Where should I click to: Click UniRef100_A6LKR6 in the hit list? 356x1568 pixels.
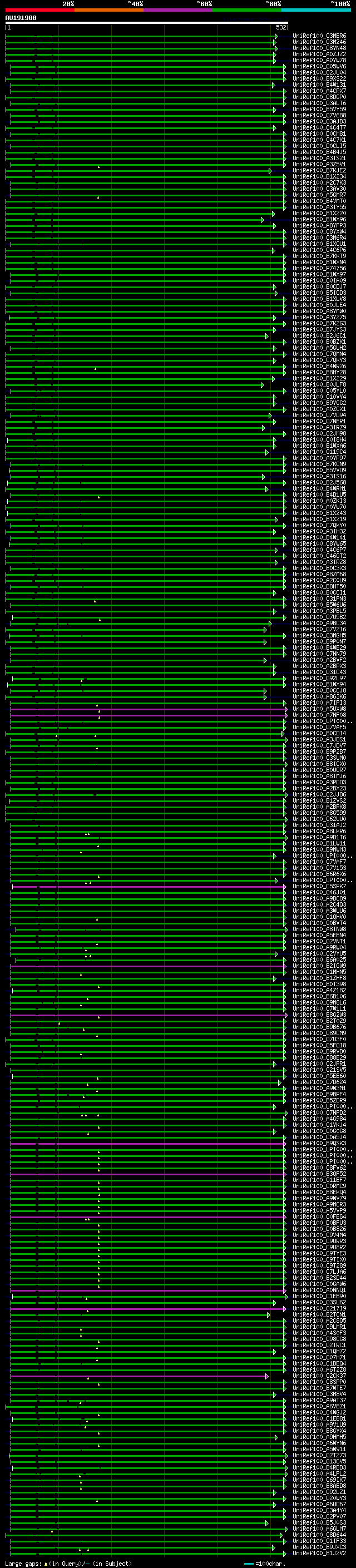pyautogui.click(x=319, y=832)
